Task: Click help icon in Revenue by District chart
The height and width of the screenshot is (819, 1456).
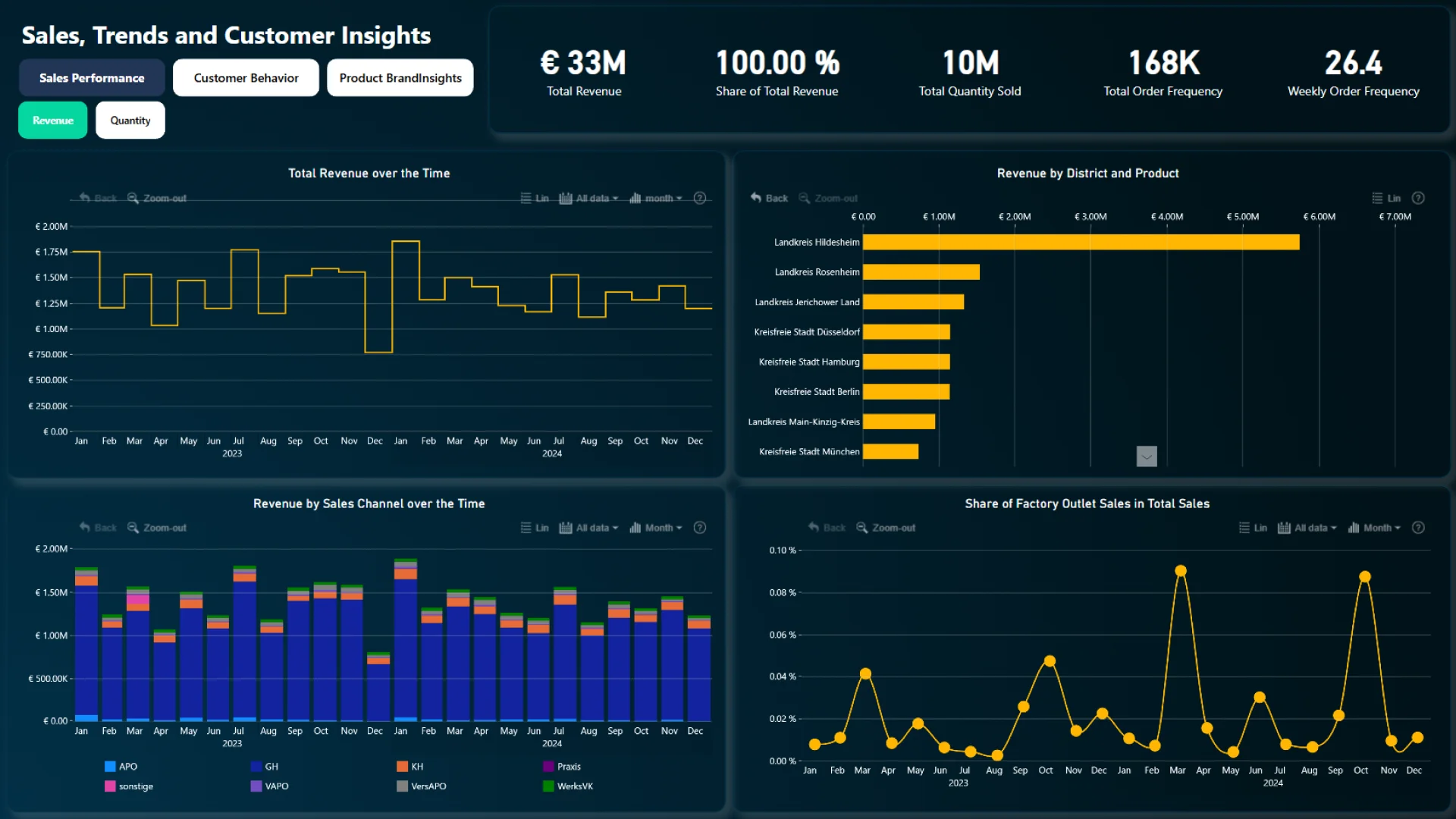Action: [1418, 198]
